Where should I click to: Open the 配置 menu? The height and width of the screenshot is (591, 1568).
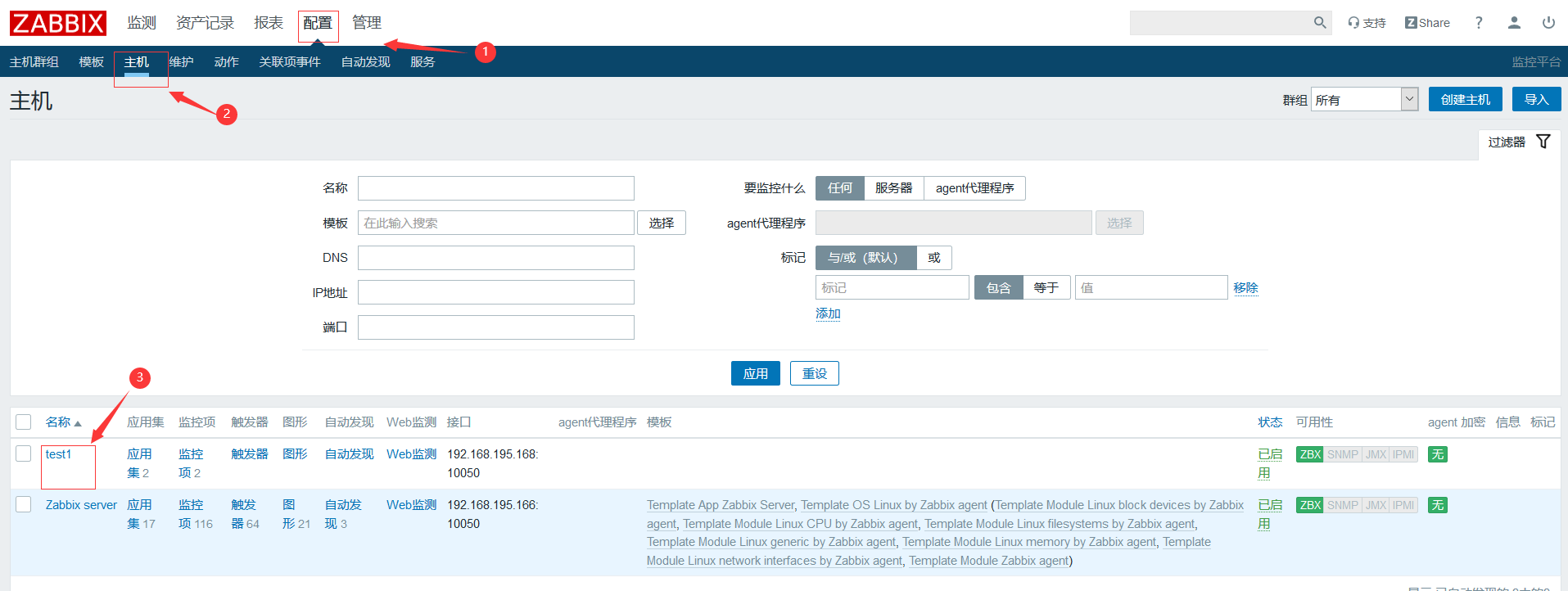tap(318, 23)
